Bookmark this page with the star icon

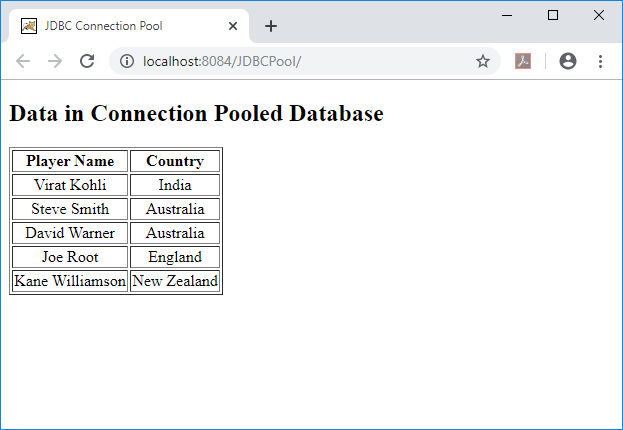tap(483, 61)
